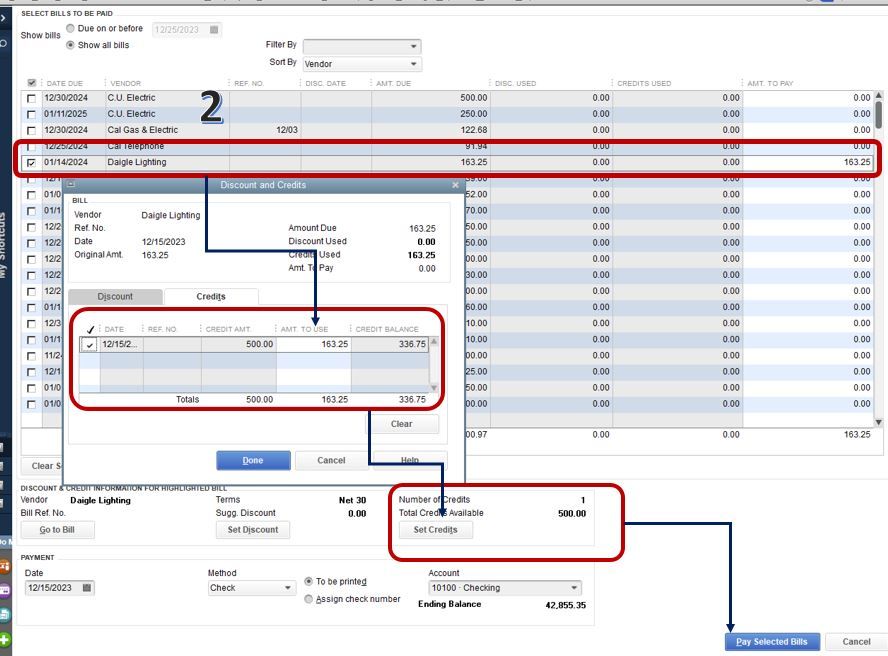The height and width of the screenshot is (656, 888).
Task: Click the purple icon in left sidebar
Action: coord(5,590)
